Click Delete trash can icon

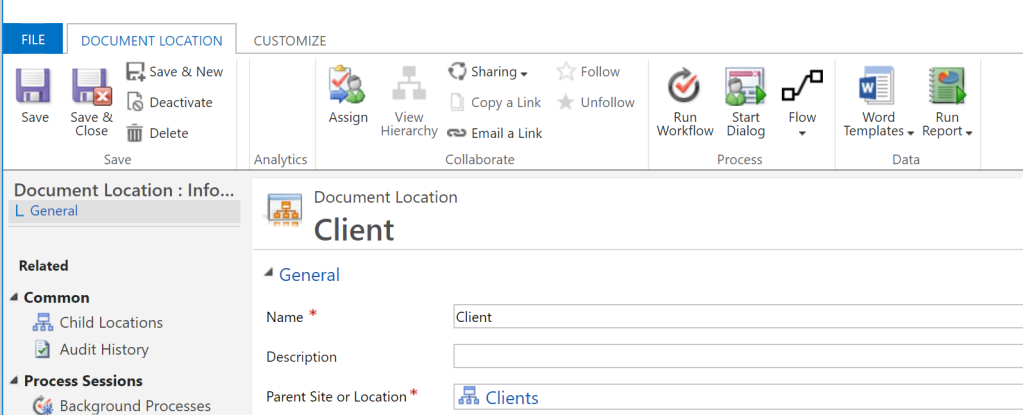135,133
